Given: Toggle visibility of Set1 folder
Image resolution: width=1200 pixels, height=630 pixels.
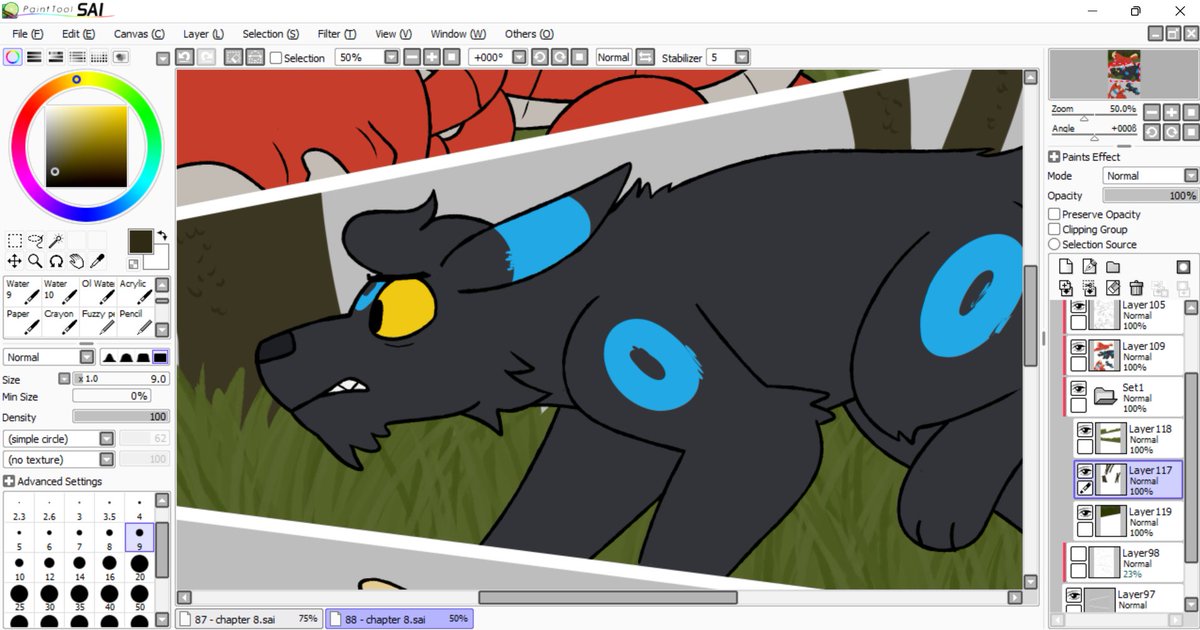Looking at the screenshot, I should [1078, 388].
